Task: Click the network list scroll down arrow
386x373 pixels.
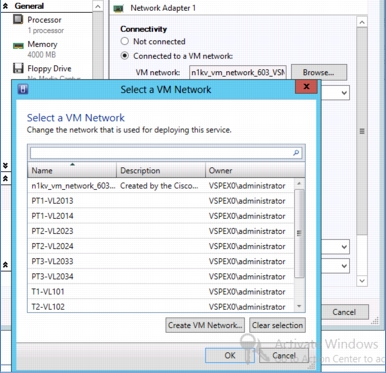Action: coord(299,306)
